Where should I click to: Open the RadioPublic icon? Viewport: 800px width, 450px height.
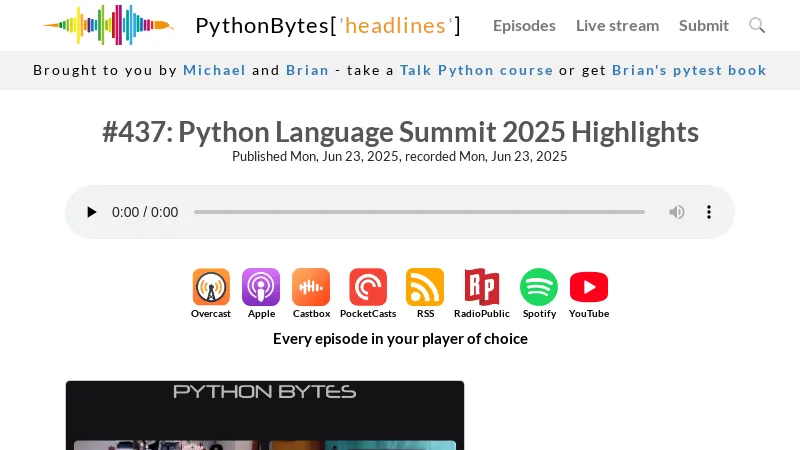pos(481,287)
